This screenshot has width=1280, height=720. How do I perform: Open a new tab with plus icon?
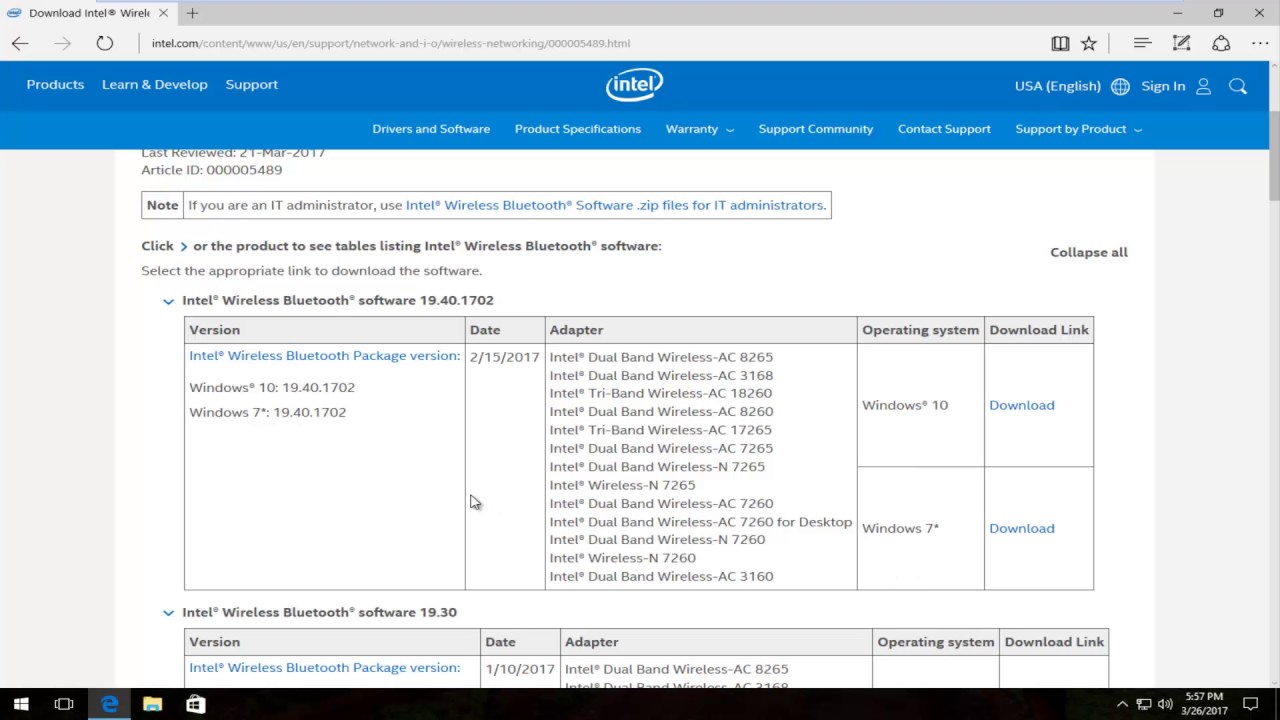(x=192, y=13)
